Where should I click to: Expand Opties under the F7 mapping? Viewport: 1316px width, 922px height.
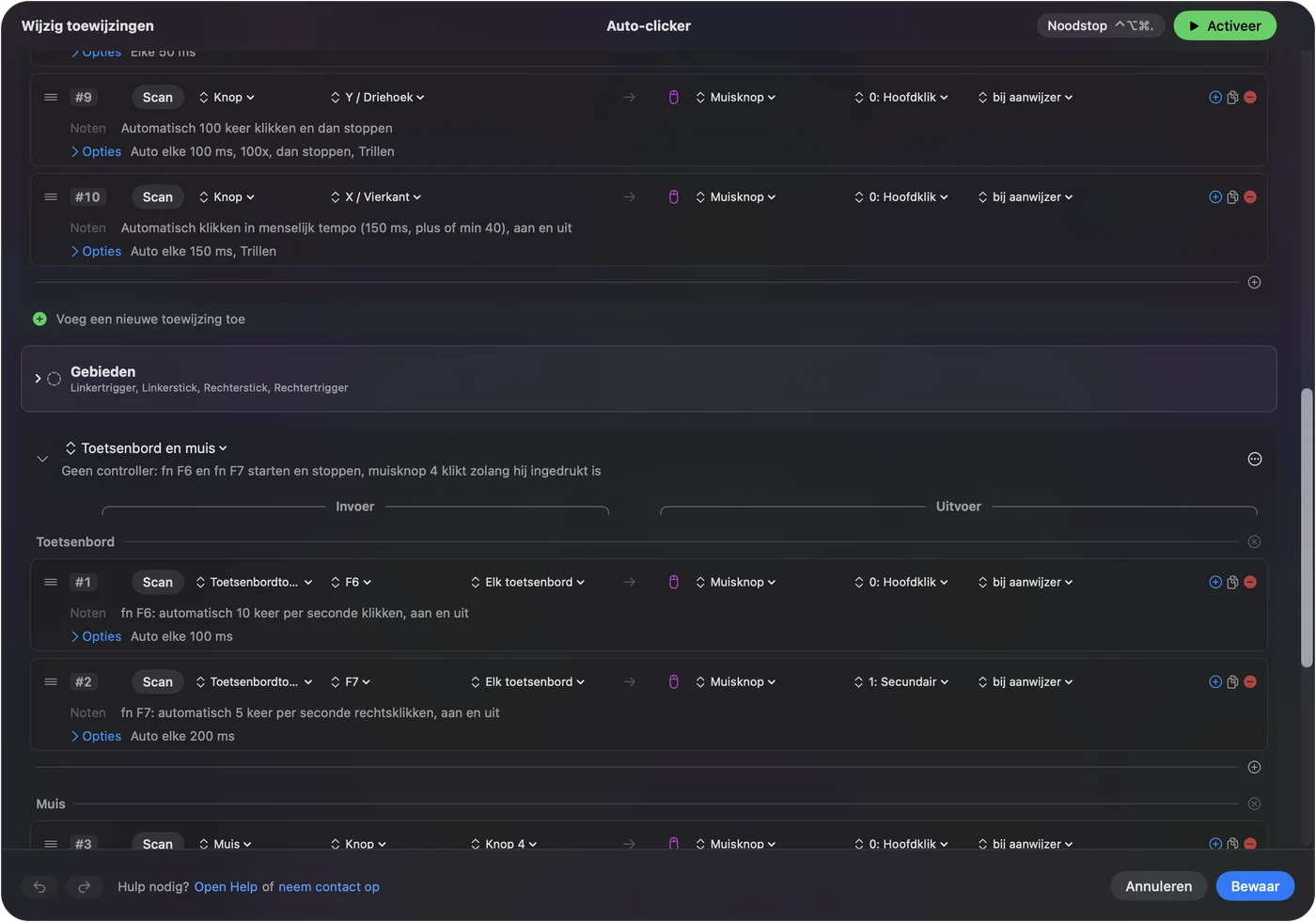point(96,737)
